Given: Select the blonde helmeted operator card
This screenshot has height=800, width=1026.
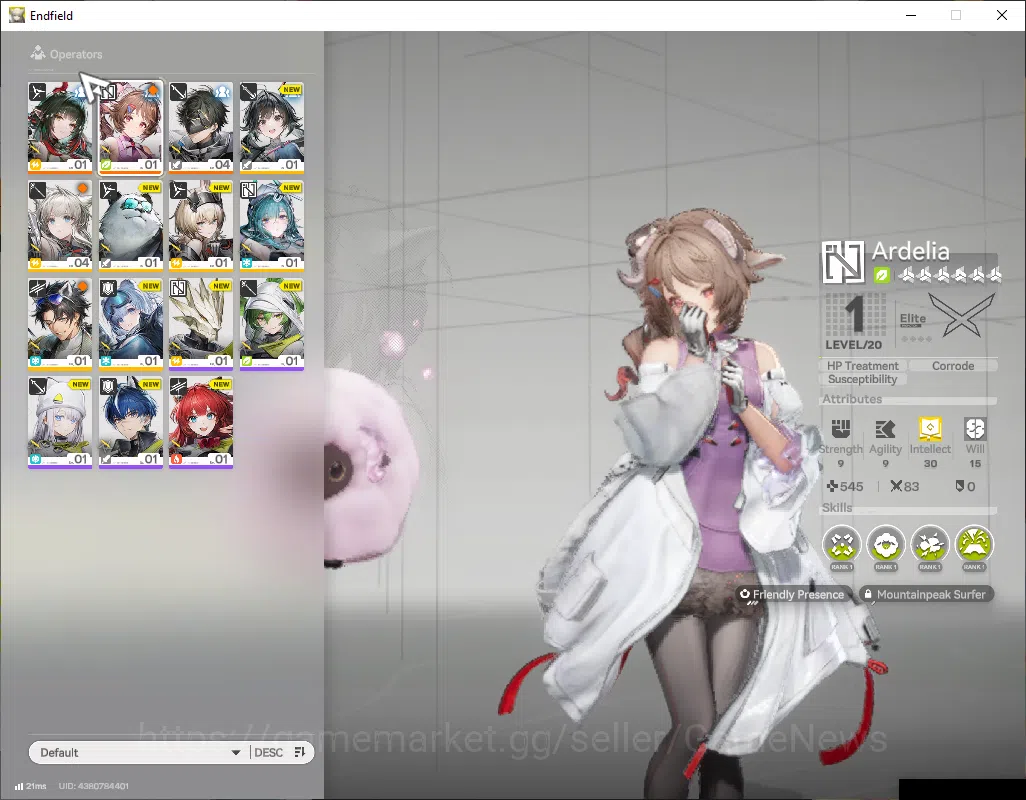Looking at the screenshot, I should click(x=201, y=225).
